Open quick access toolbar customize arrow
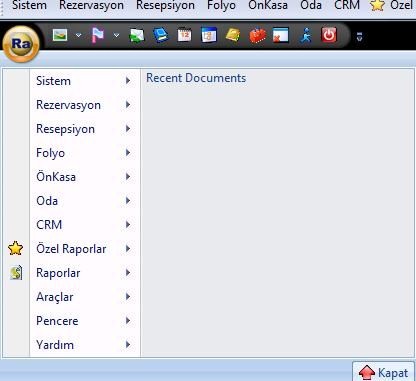The width and height of the screenshot is (416, 381). tap(359, 36)
